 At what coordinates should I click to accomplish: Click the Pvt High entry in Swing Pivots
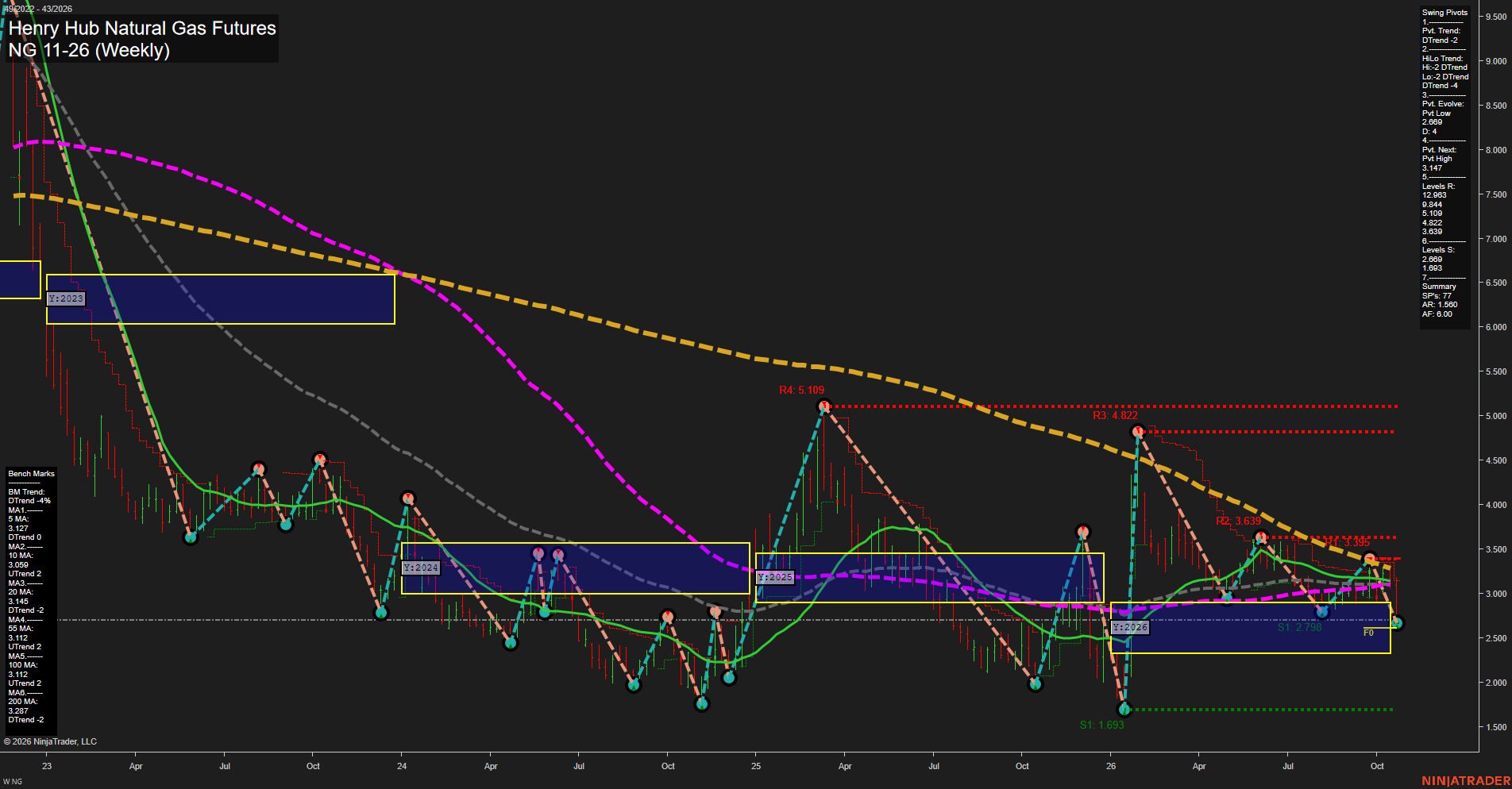(x=1437, y=159)
